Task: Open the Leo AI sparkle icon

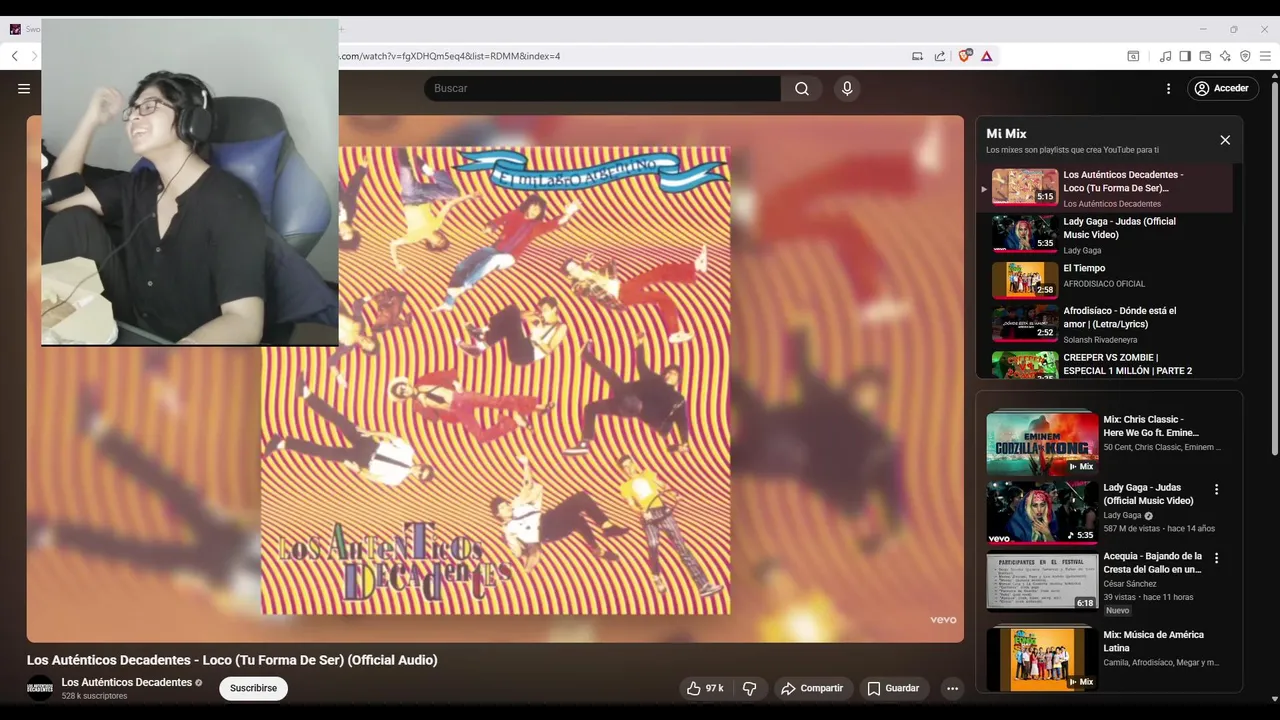Action: click(1225, 56)
